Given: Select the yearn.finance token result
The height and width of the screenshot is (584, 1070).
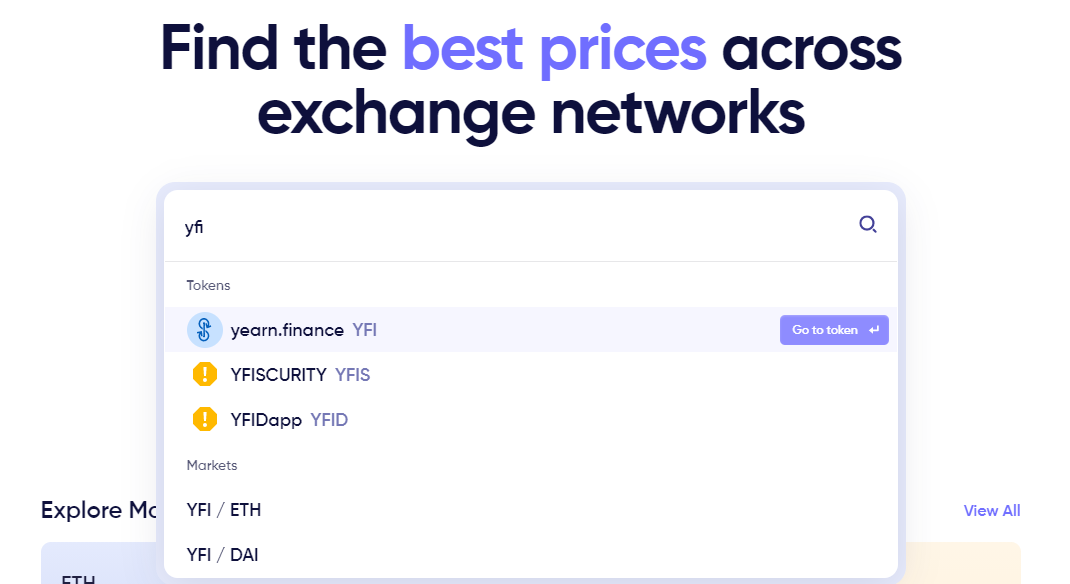Looking at the screenshot, I should pos(531,330).
